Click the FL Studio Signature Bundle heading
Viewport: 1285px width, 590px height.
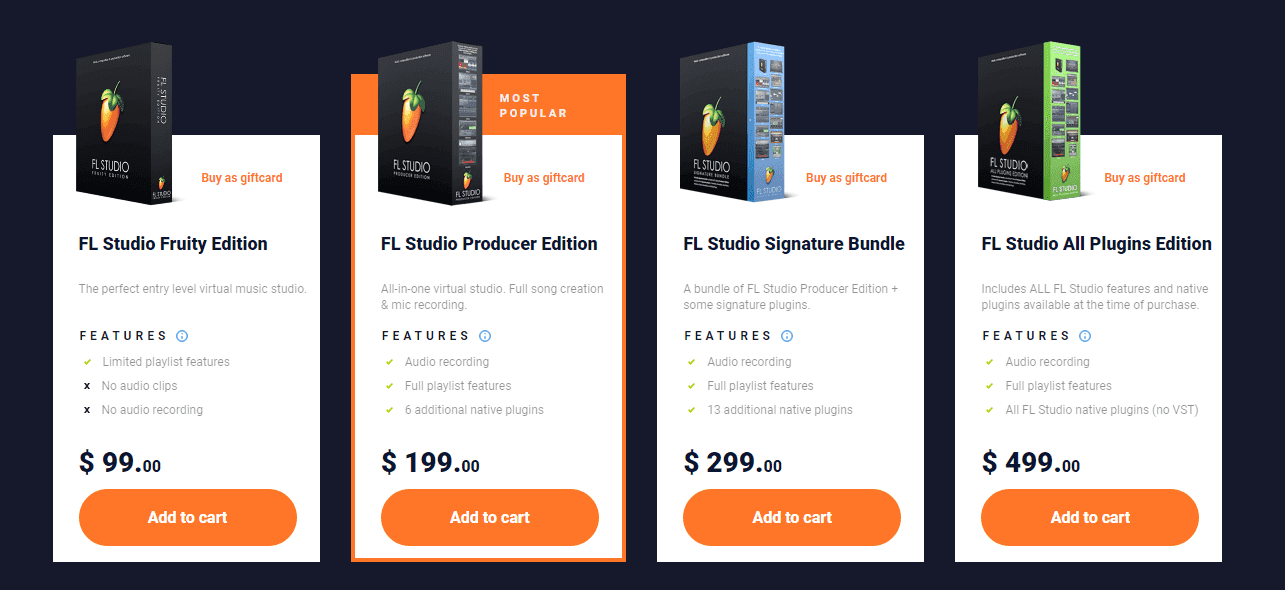[794, 244]
